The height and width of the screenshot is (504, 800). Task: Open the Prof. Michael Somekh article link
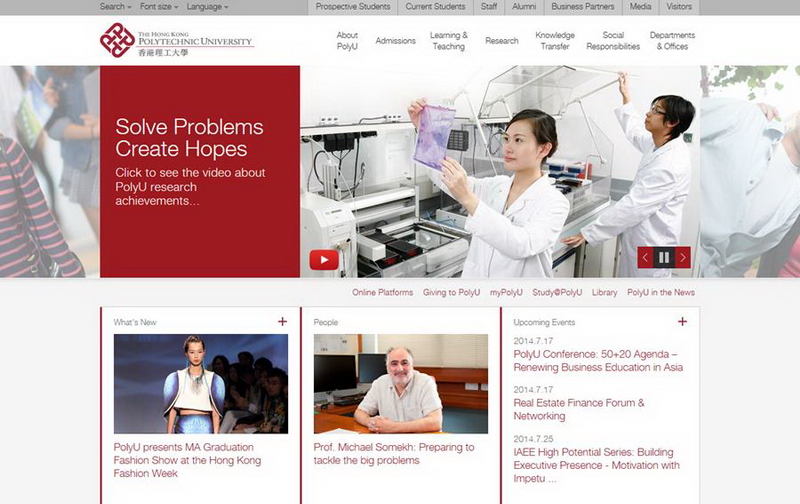click(394, 453)
